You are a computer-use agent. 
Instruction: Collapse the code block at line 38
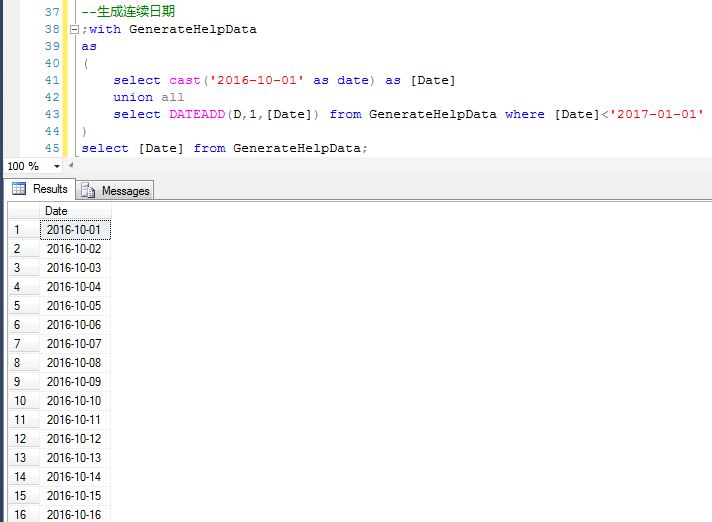point(74,30)
